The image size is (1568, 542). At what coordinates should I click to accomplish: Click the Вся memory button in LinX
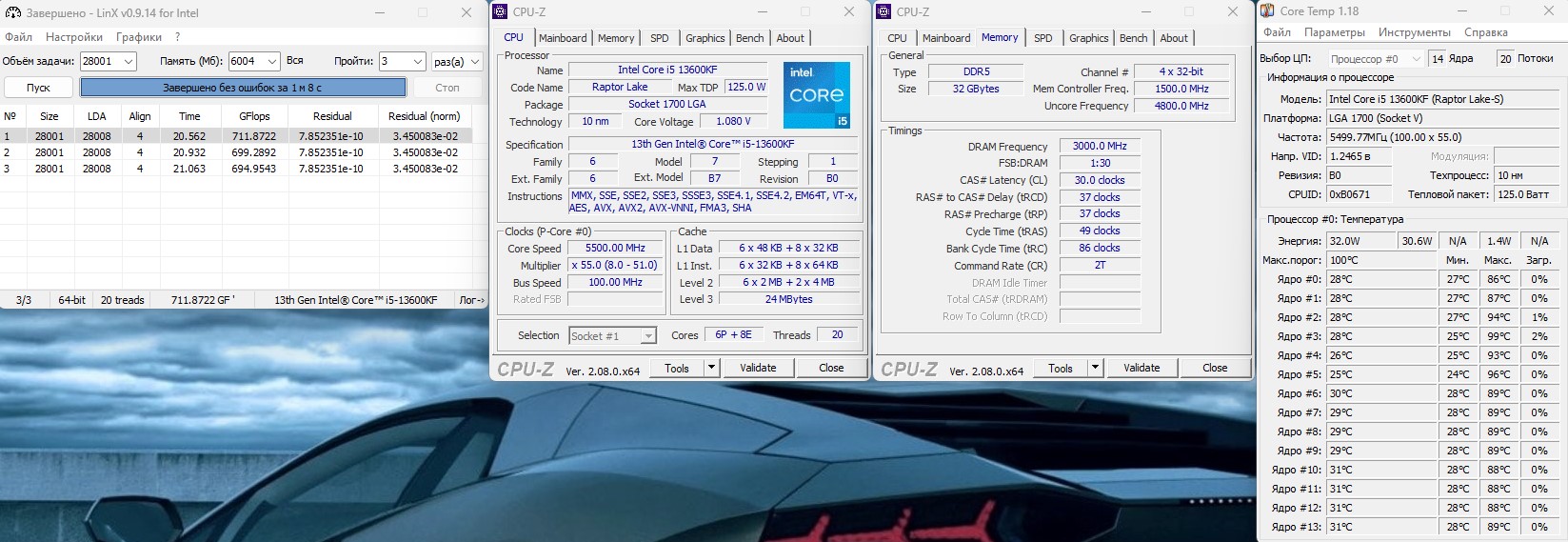(295, 60)
